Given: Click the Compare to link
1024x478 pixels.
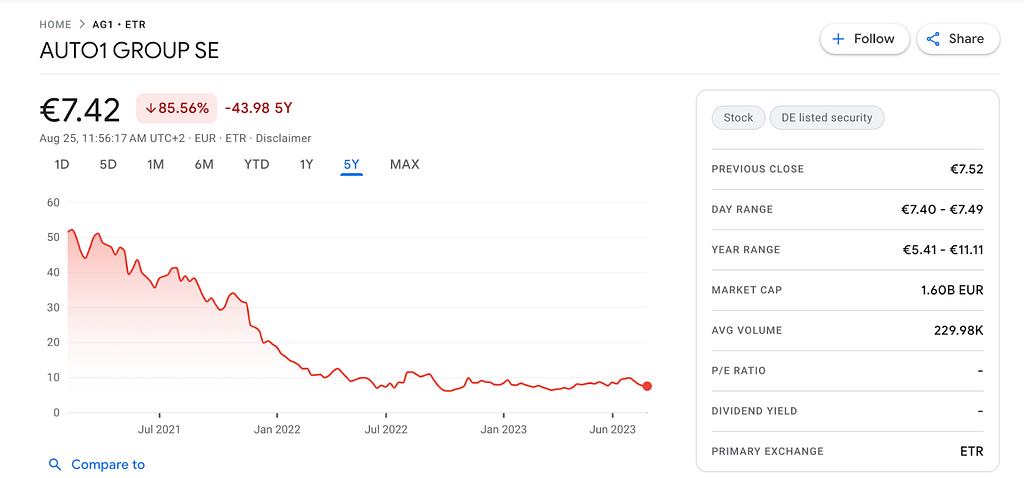Looking at the screenshot, I should pos(108,465).
